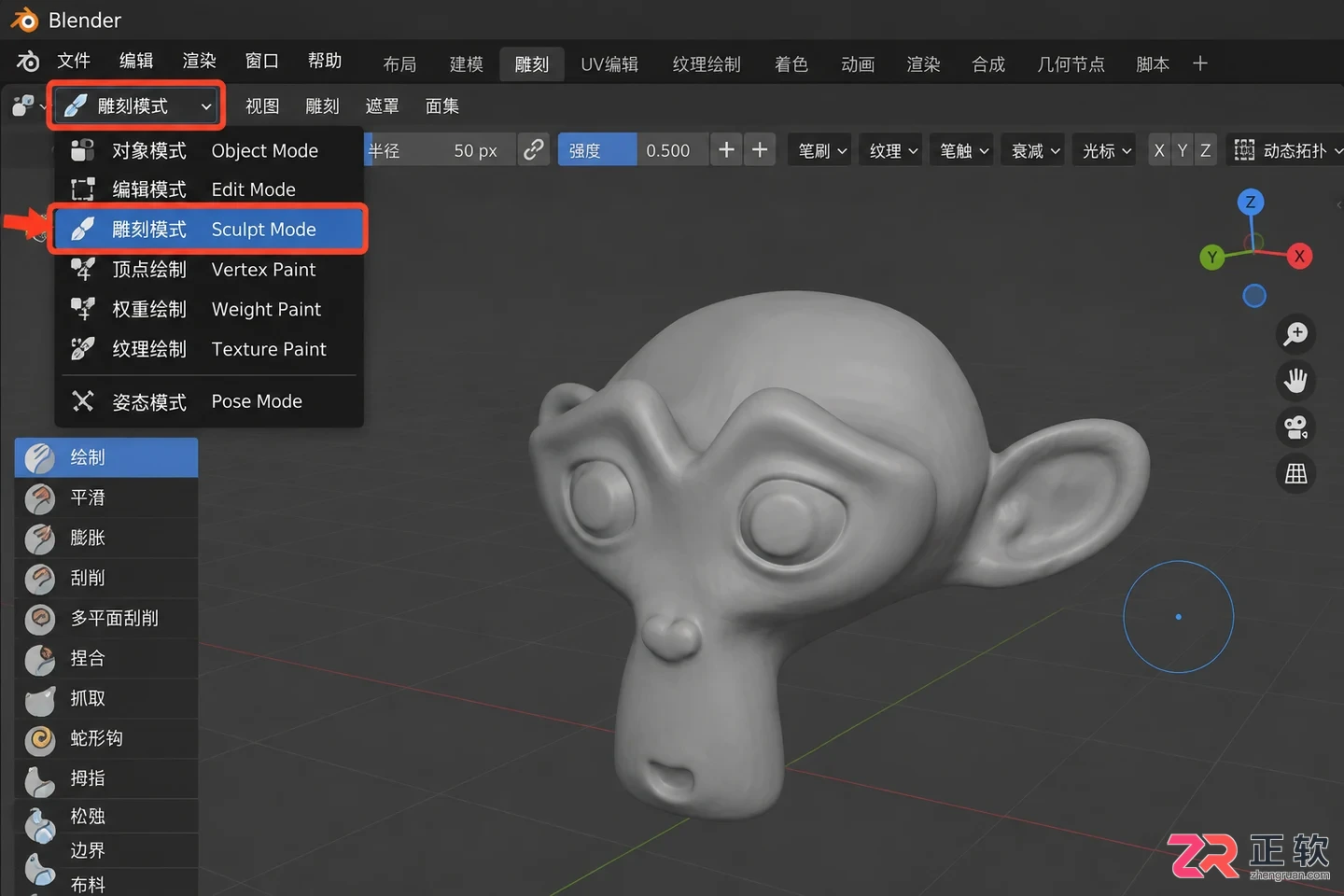Enable 动态拓扑 dynamic topology
This screenshot has width=1344, height=896.
pos(1287,150)
